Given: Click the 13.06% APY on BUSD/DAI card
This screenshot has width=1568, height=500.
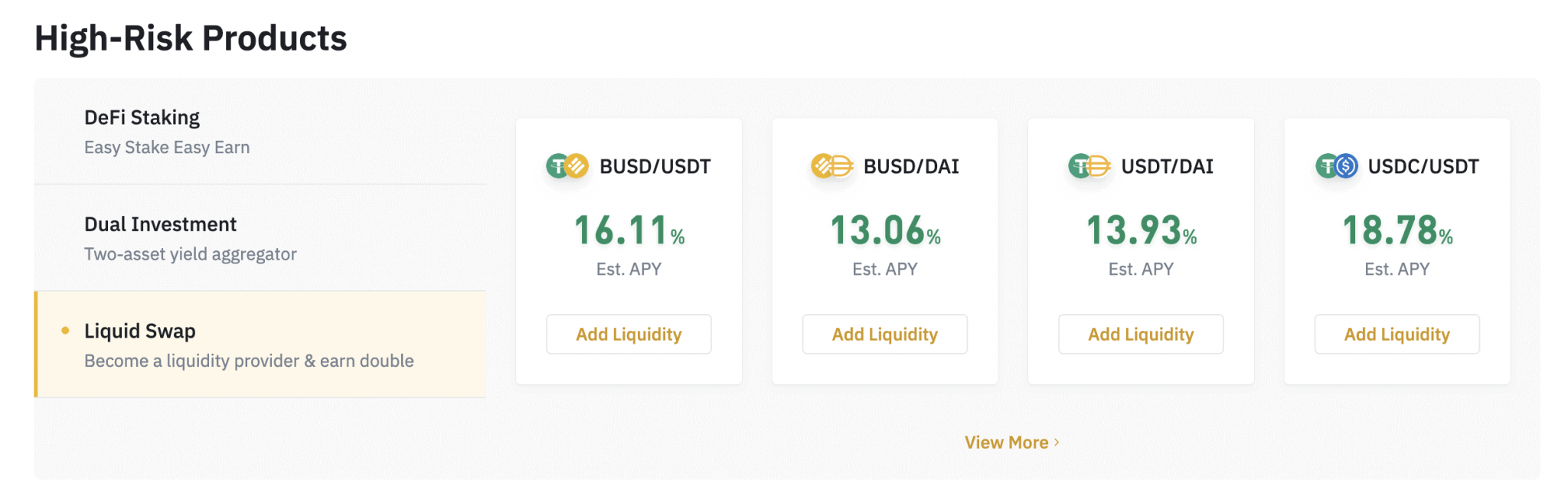Looking at the screenshot, I should point(885,230).
